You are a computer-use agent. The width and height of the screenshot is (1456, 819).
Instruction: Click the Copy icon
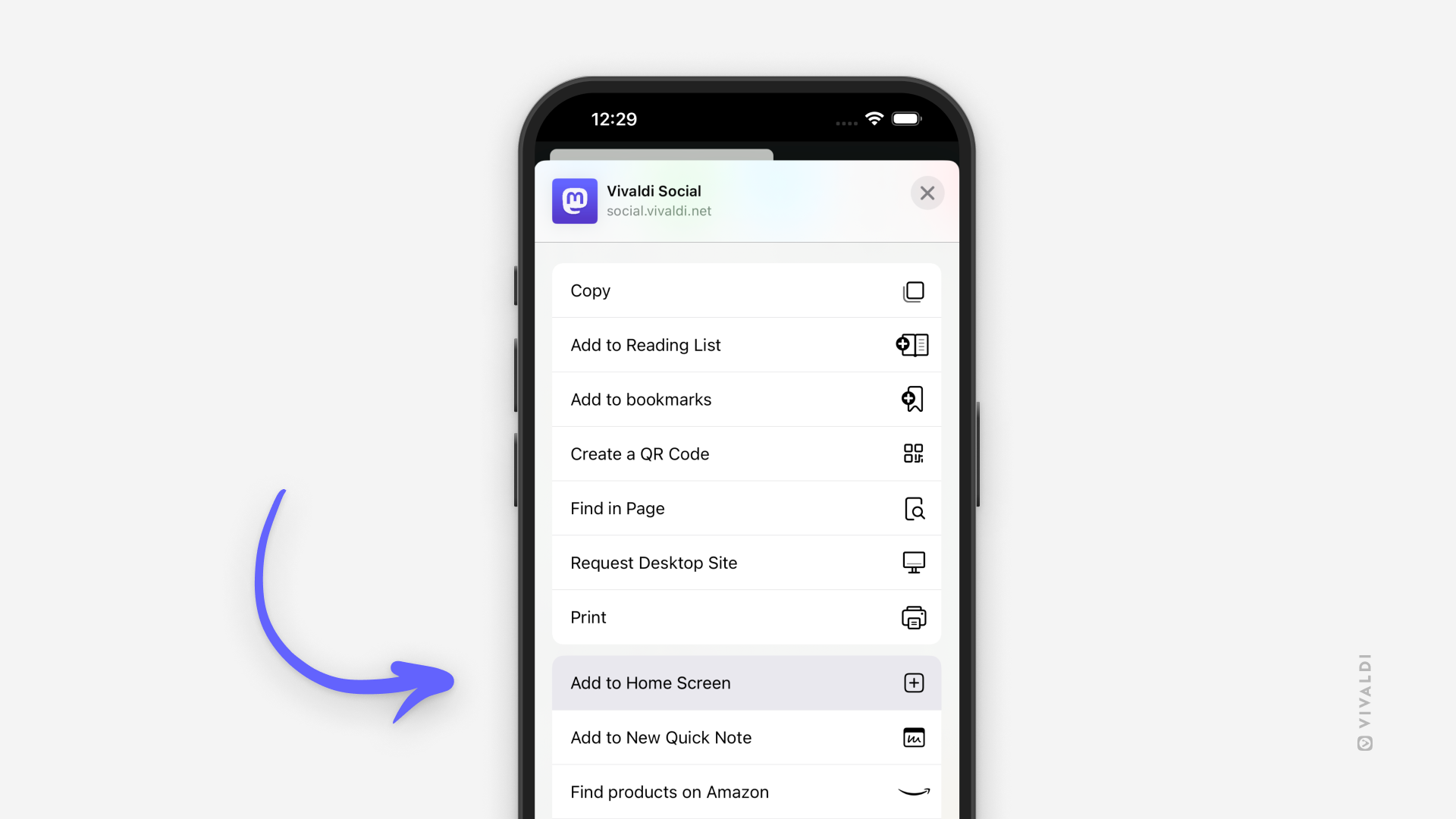point(912,291)
